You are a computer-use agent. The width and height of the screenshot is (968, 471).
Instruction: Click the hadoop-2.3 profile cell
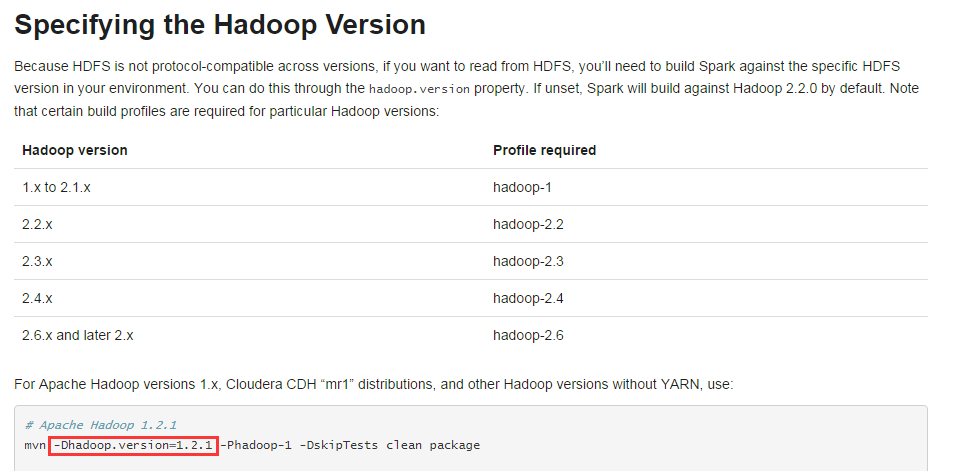528,261
